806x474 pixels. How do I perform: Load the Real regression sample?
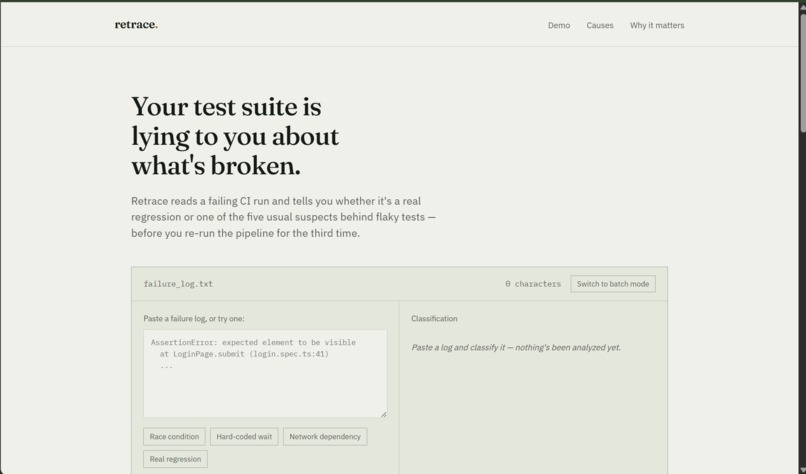175,459
